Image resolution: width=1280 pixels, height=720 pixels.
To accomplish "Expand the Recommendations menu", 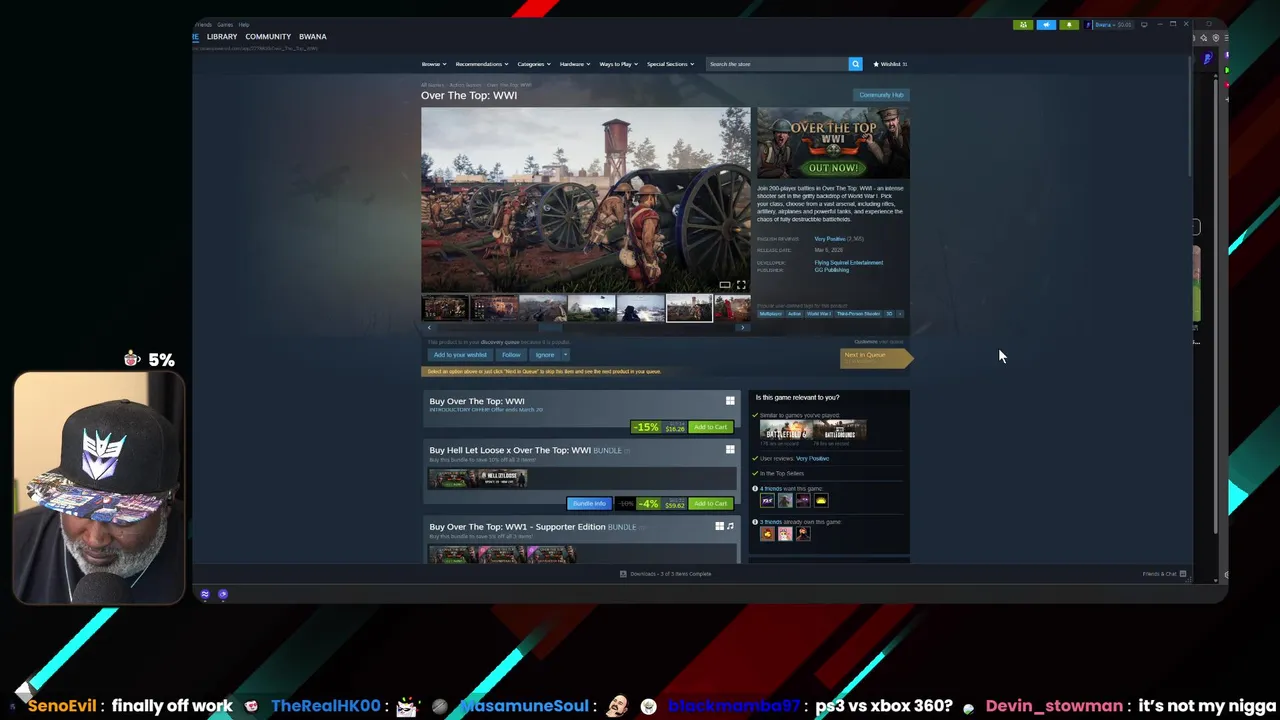I will point(482,64).
